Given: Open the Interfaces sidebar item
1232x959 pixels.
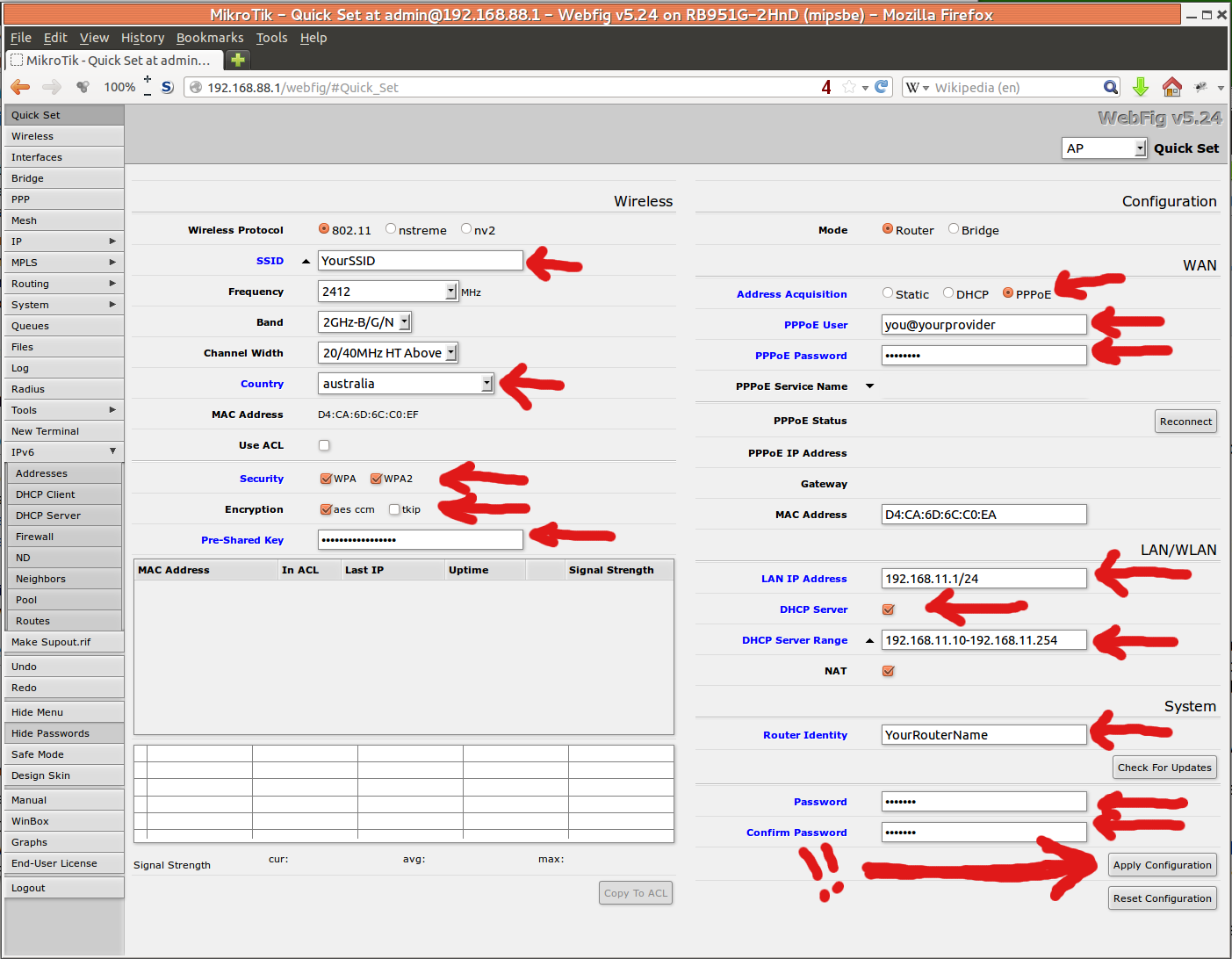Looking at the screenshot, I should tap(64, 157).
